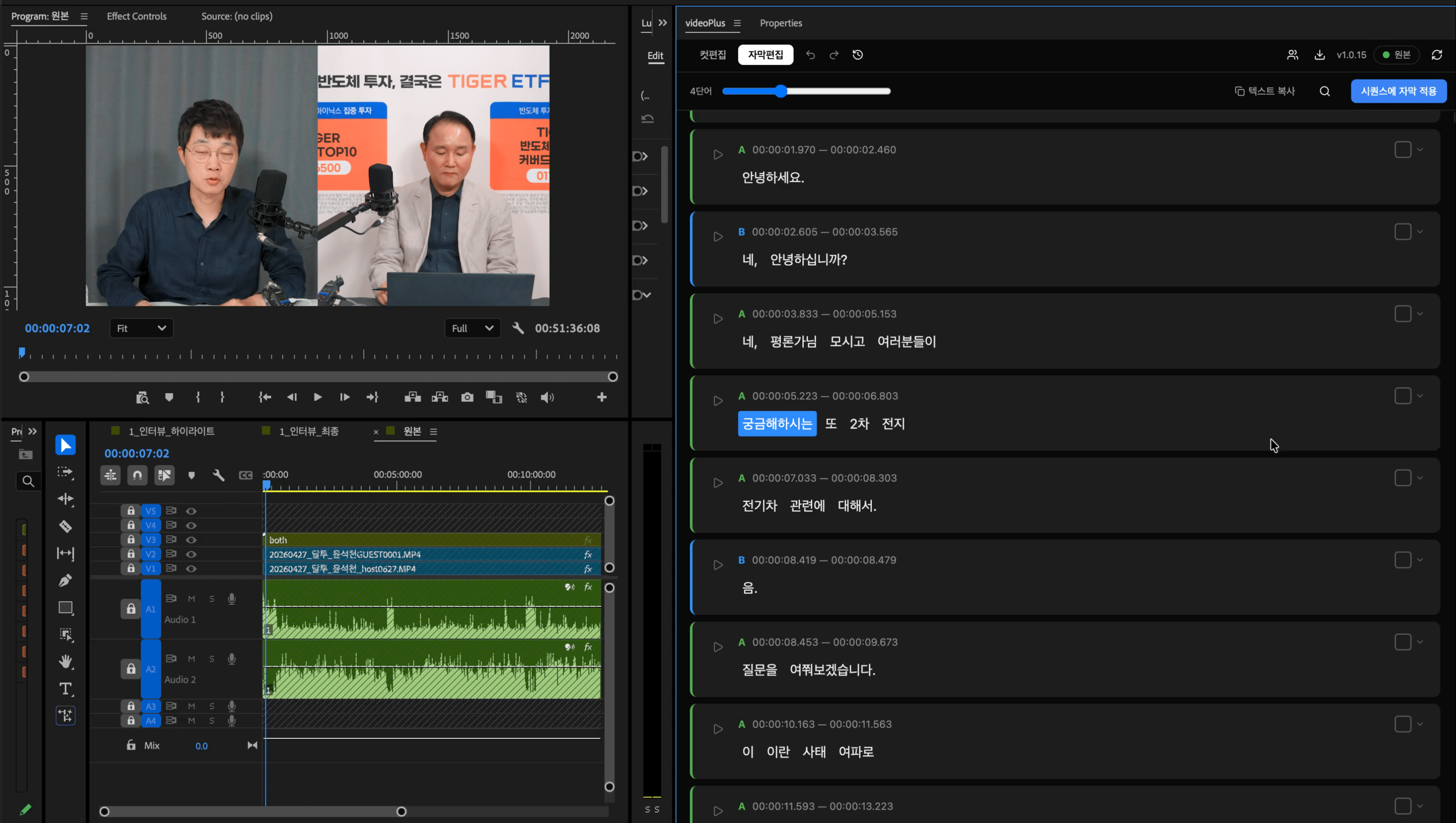Check the box for 전기차 관련에 대해서 subtitle

1402,478
